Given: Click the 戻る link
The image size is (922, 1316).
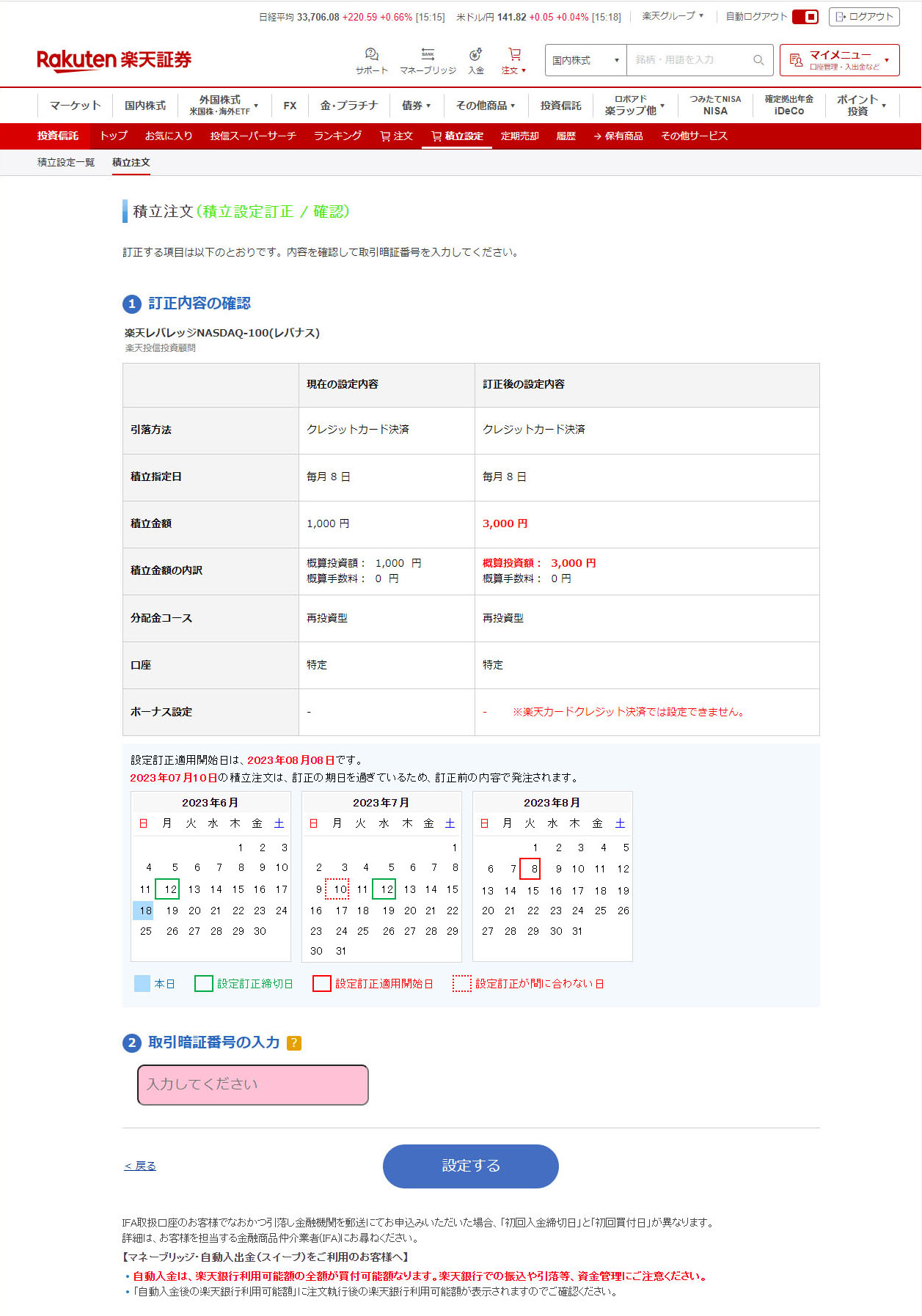Looking at the screenshot, I should pos(140,1166).
